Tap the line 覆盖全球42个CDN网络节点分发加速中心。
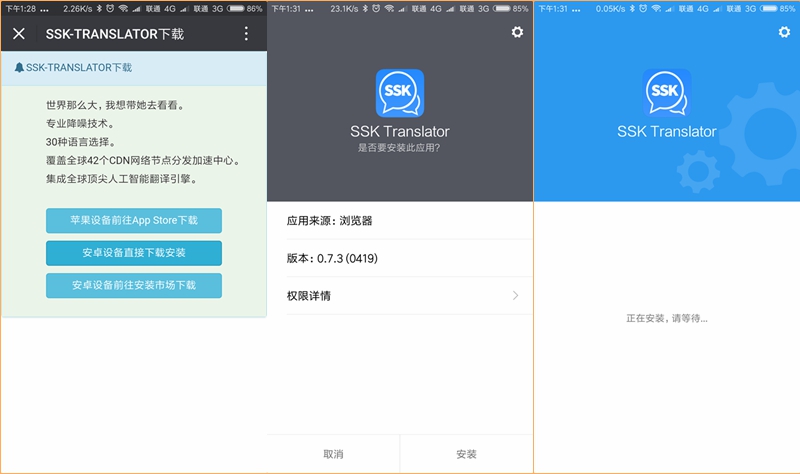800x474 pixels. pos(143,160)
